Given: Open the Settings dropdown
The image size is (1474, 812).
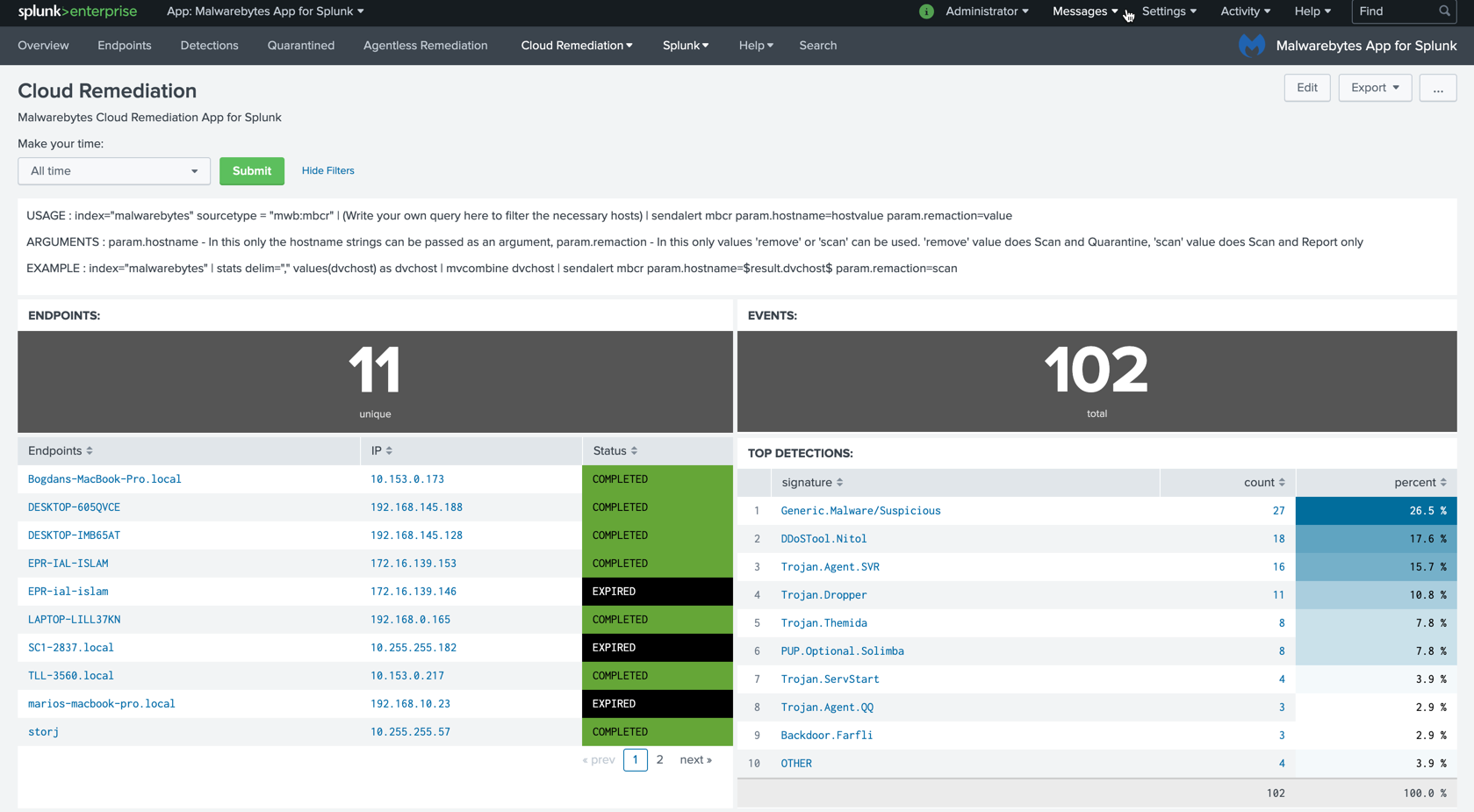Looking at the screenshot, I should point(1168,11).
